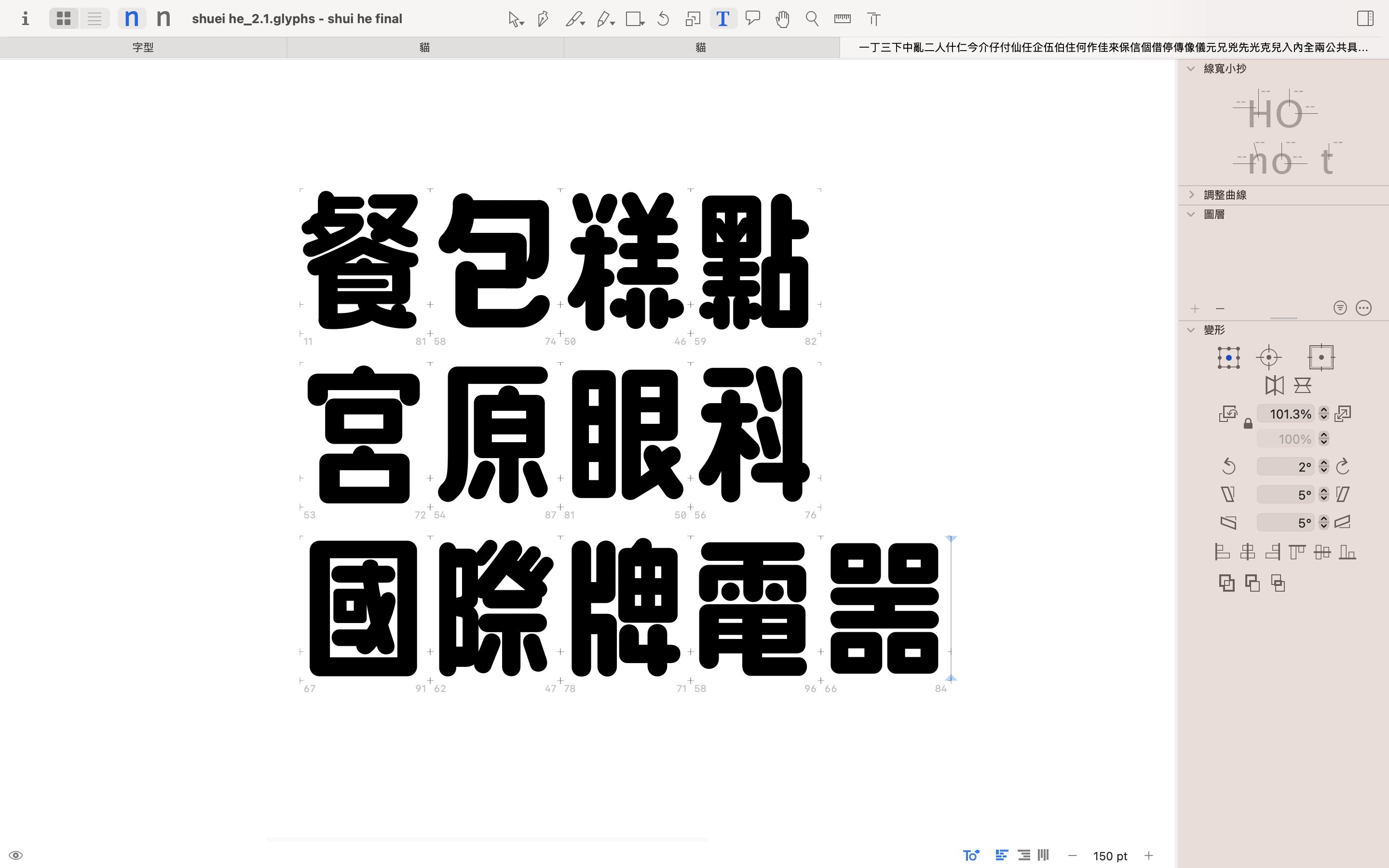The image size is (1389, 868).
Task: Toggle left-to-right text alignment mode
Action: (1002, 855)
